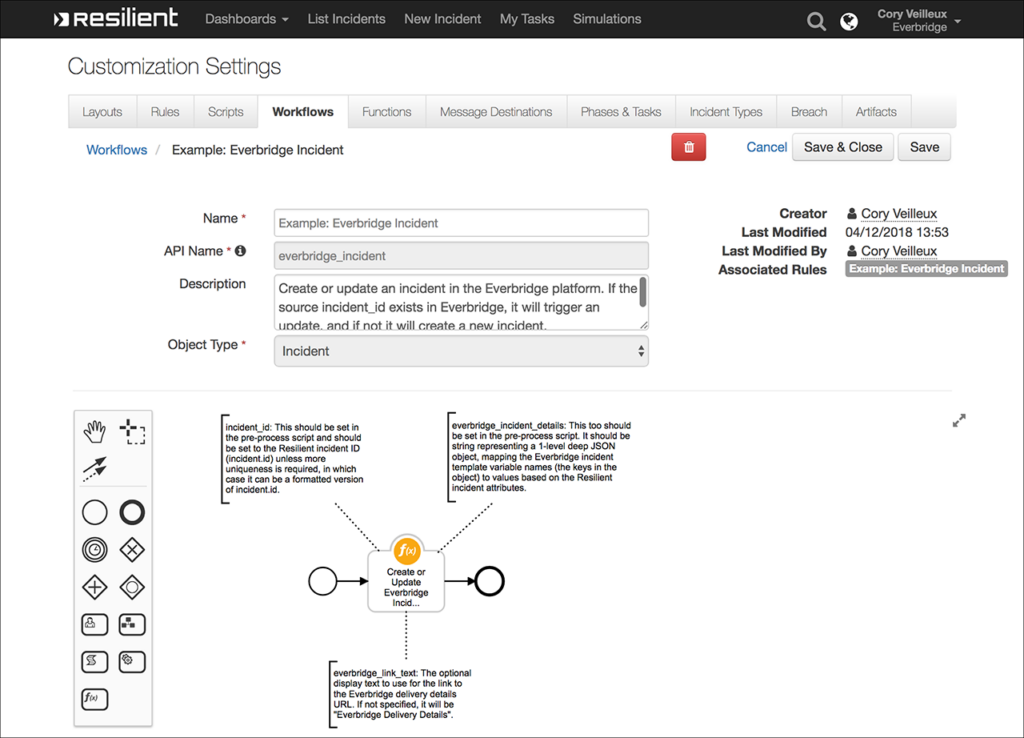The width and height of the screenshot is (1024, 738).
Task: Show API Name info tooltip icon
Action: 240,251
